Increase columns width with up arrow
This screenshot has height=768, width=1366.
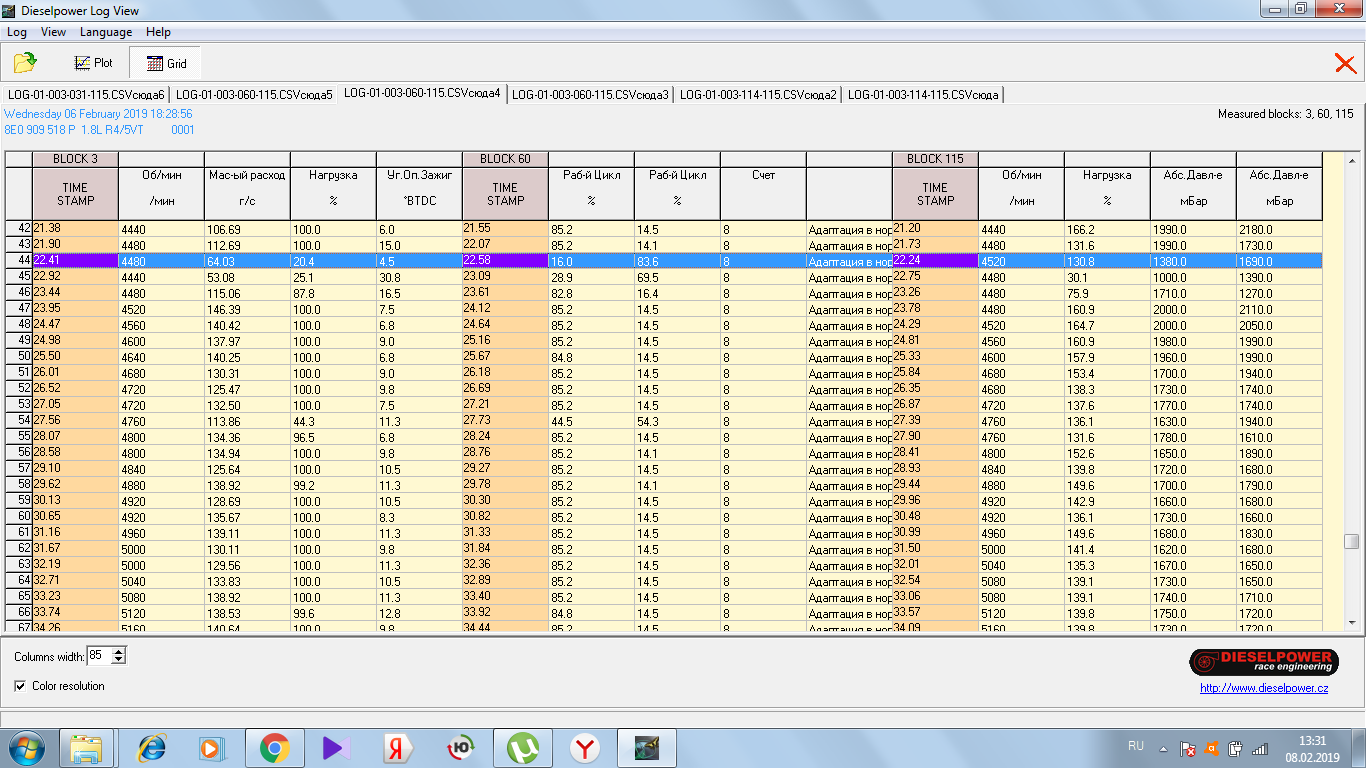[119, 651]
